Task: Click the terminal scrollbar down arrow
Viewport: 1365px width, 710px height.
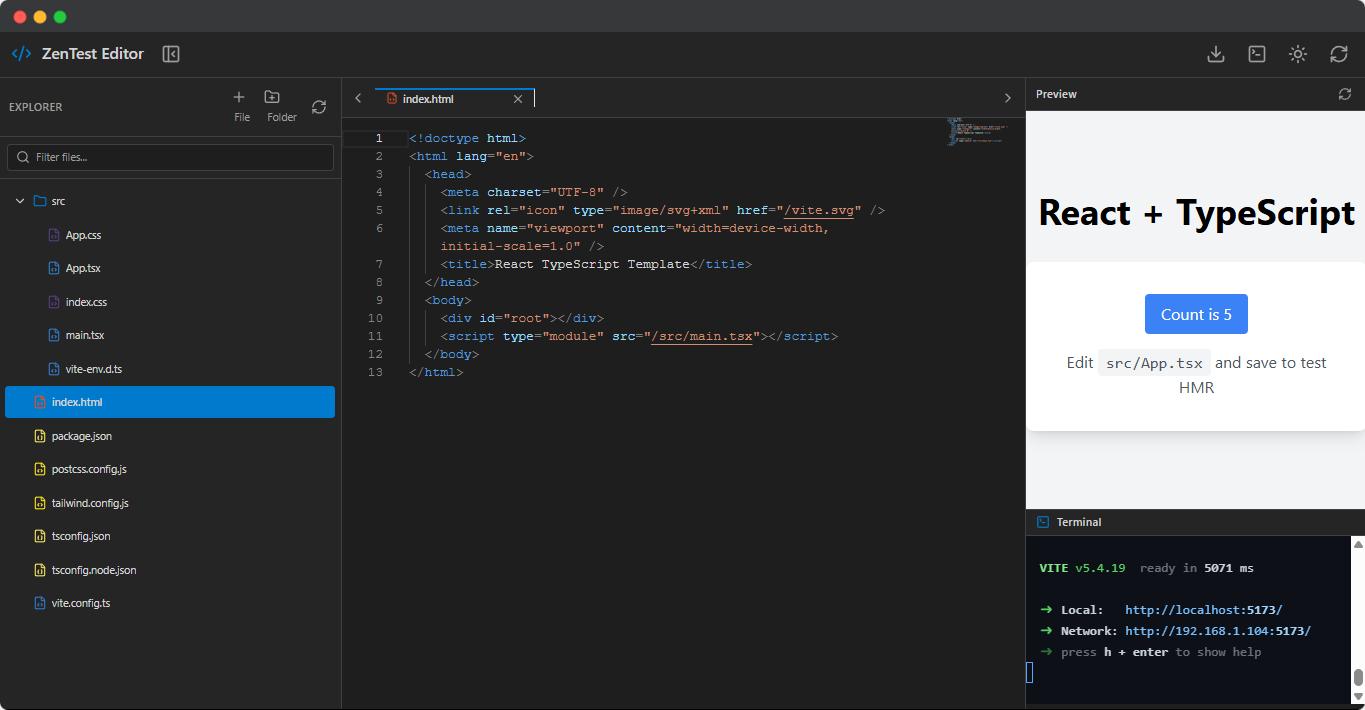Action: pos(1358,696)
